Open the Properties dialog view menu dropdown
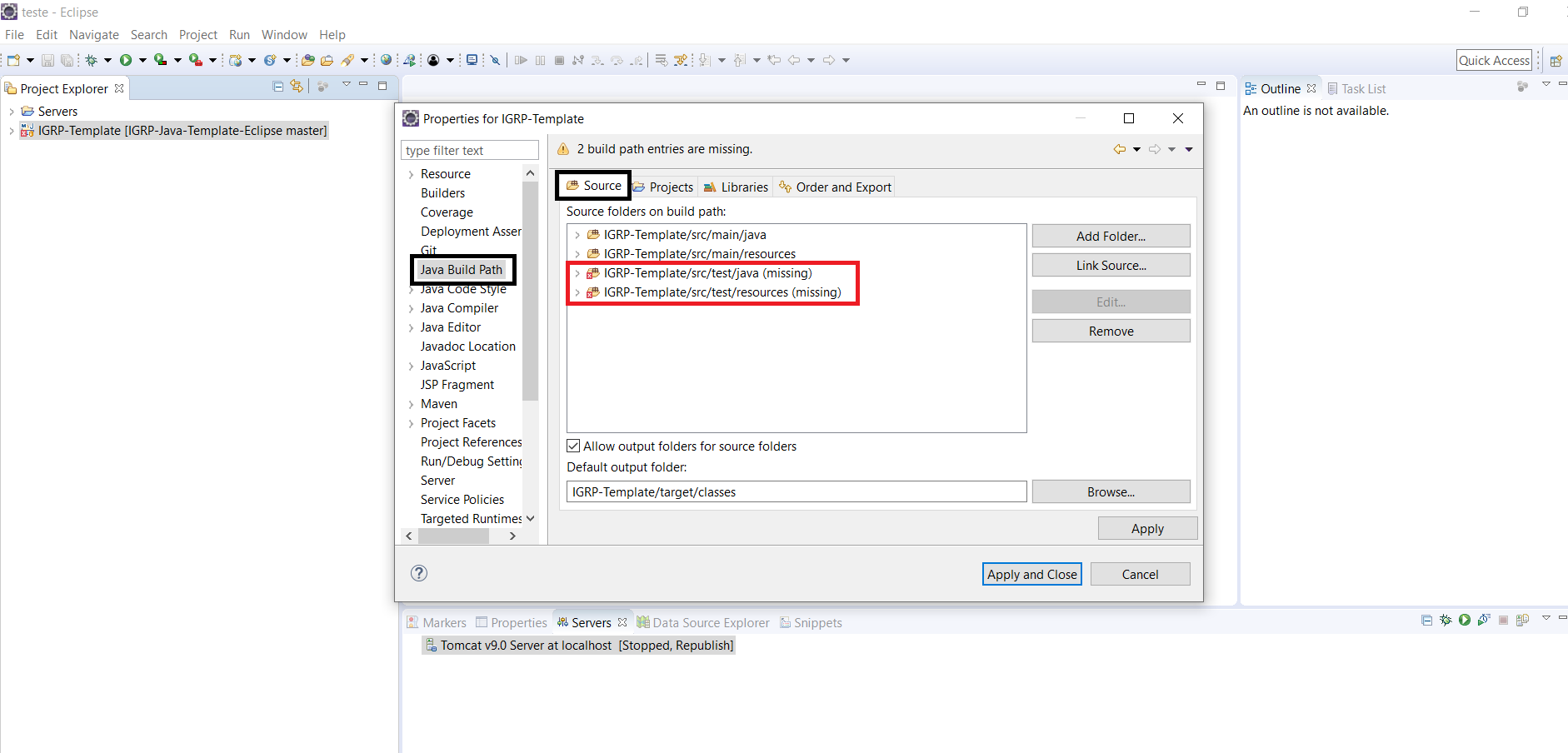 click(1189, 149)
